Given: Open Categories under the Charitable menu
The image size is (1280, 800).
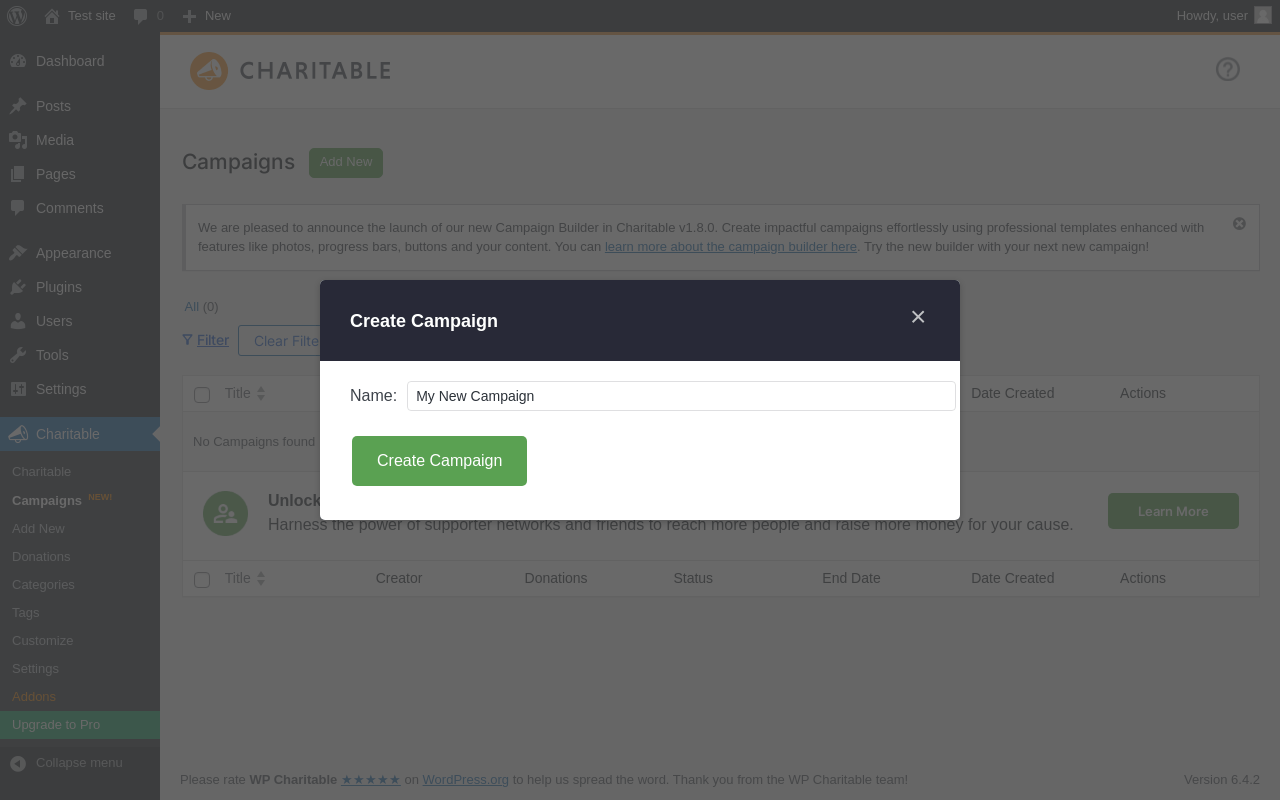Looking at the screenshot, I should (43, 584).
